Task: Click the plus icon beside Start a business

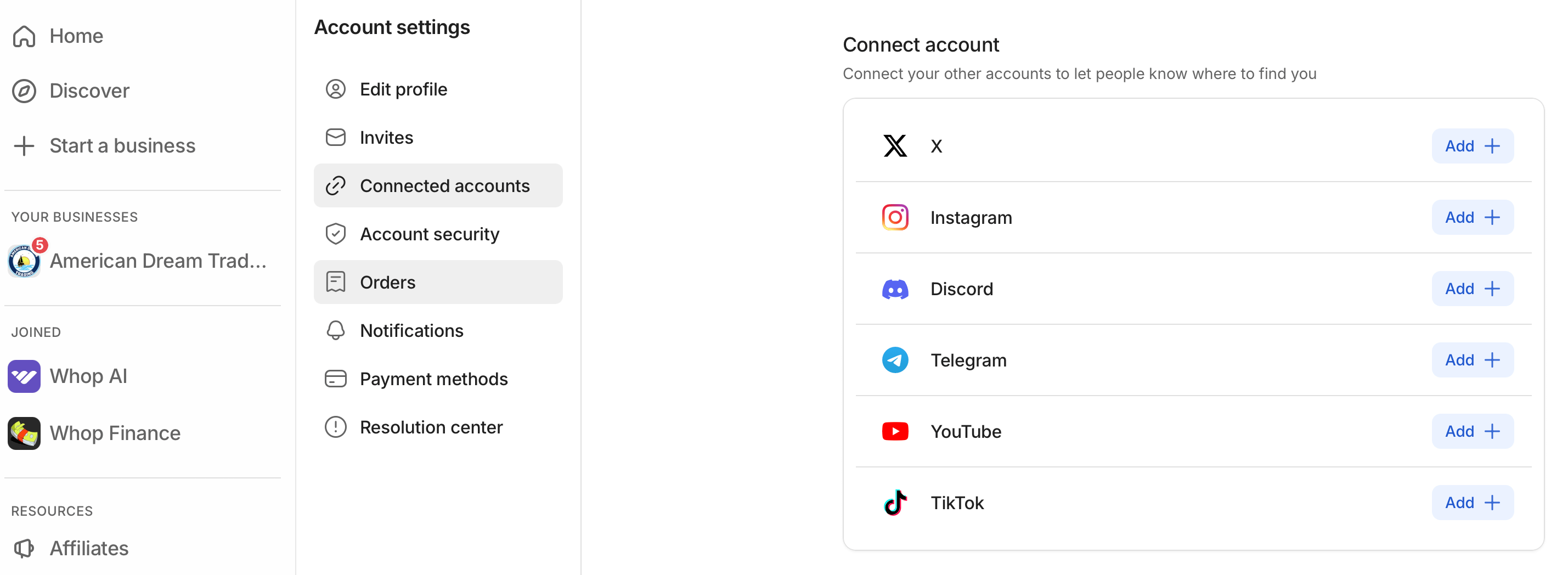Action: point(24,146)
